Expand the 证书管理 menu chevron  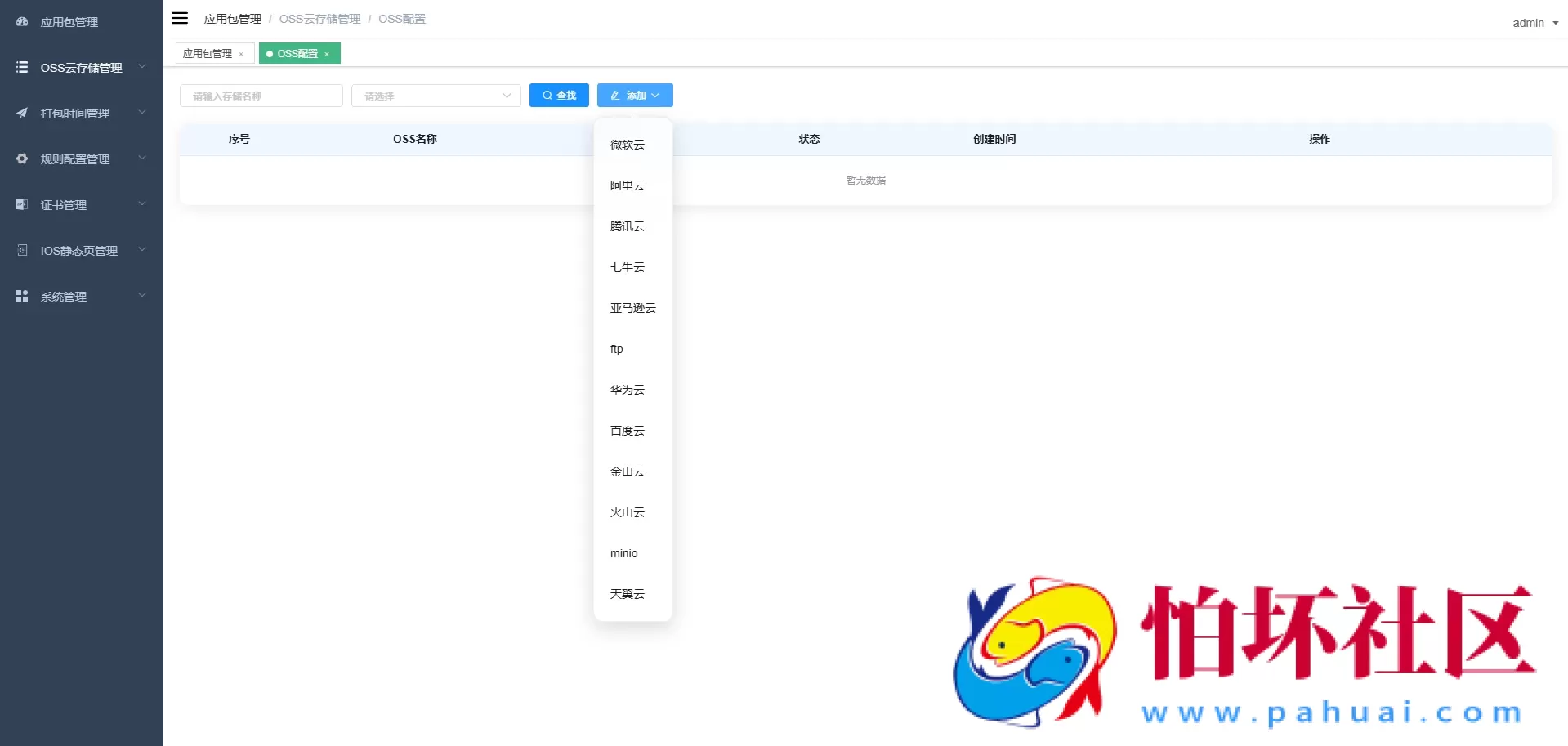point(141,204)
